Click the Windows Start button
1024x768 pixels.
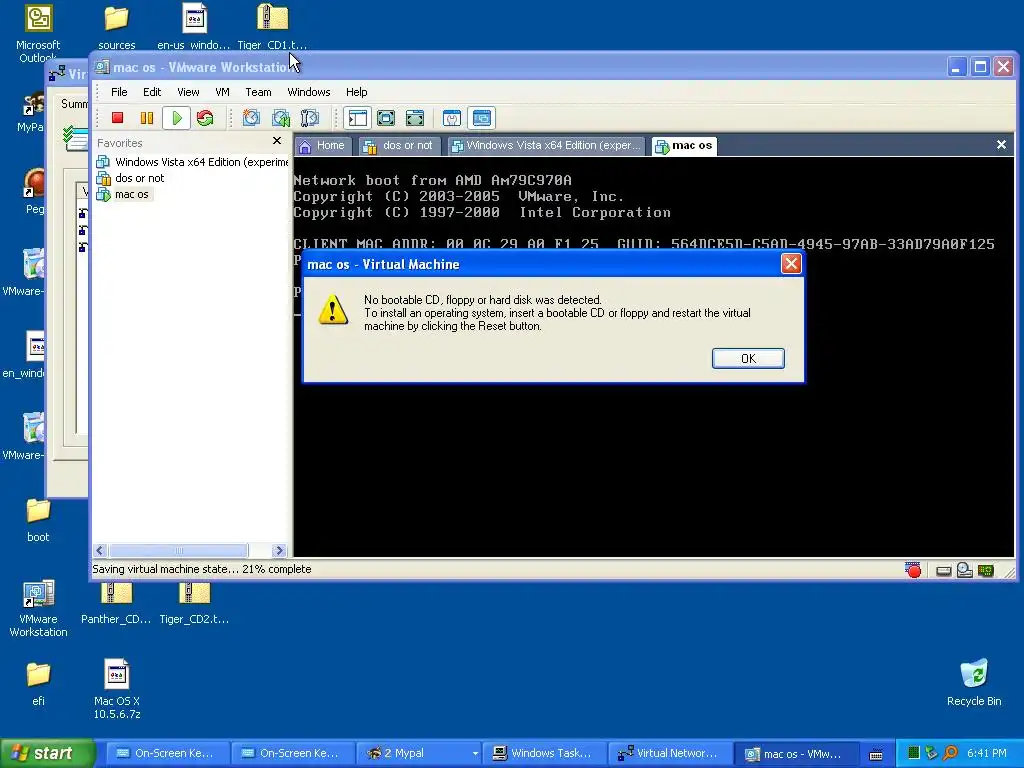pos(46,754)
